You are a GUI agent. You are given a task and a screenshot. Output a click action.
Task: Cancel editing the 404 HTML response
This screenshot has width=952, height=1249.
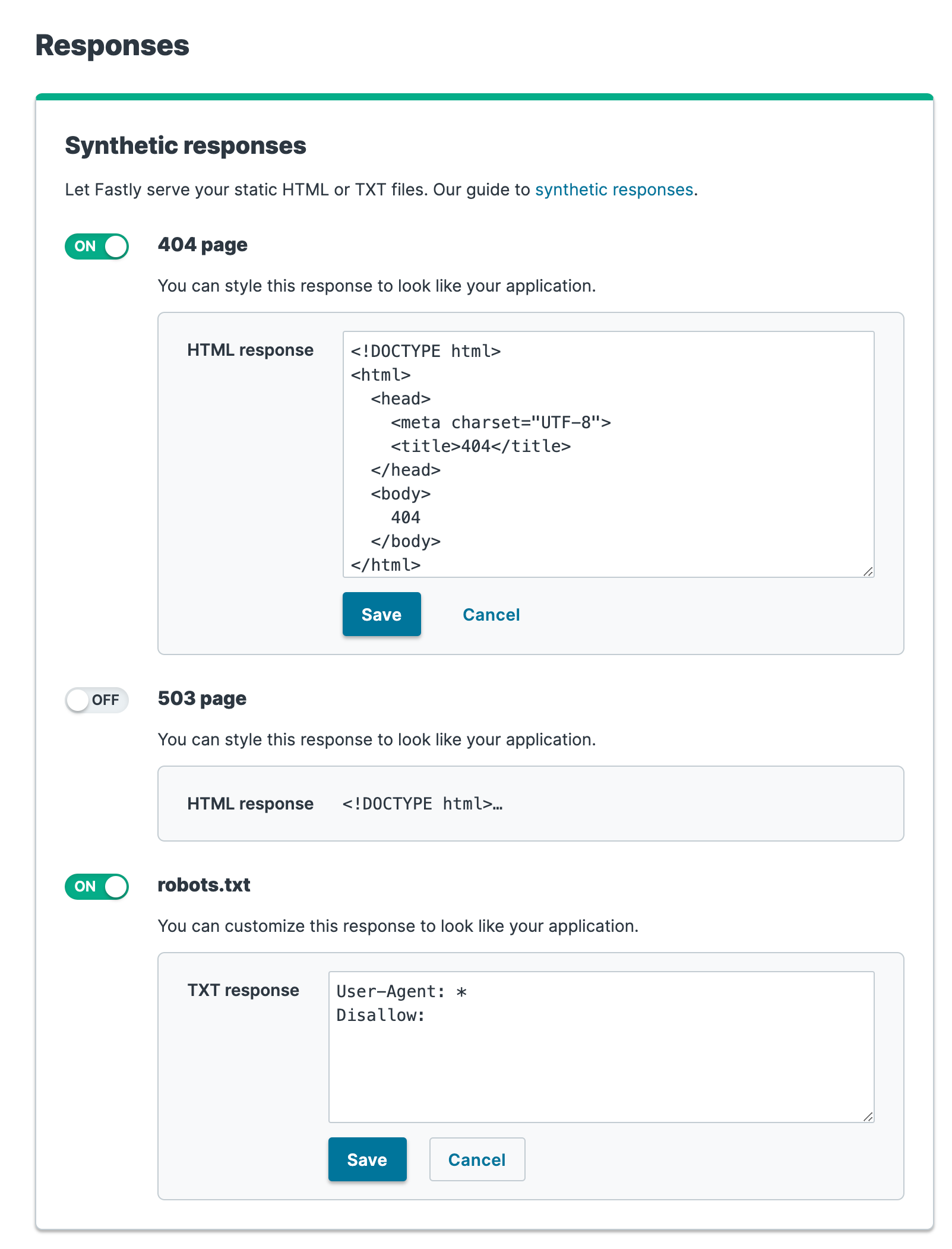[491, 614]
